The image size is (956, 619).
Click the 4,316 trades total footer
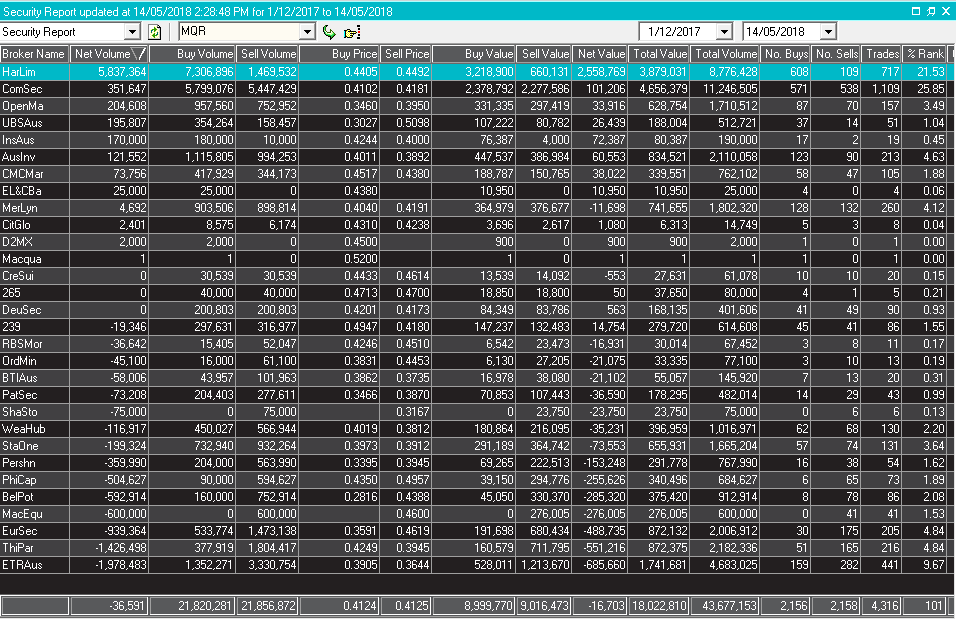point(882,607)
